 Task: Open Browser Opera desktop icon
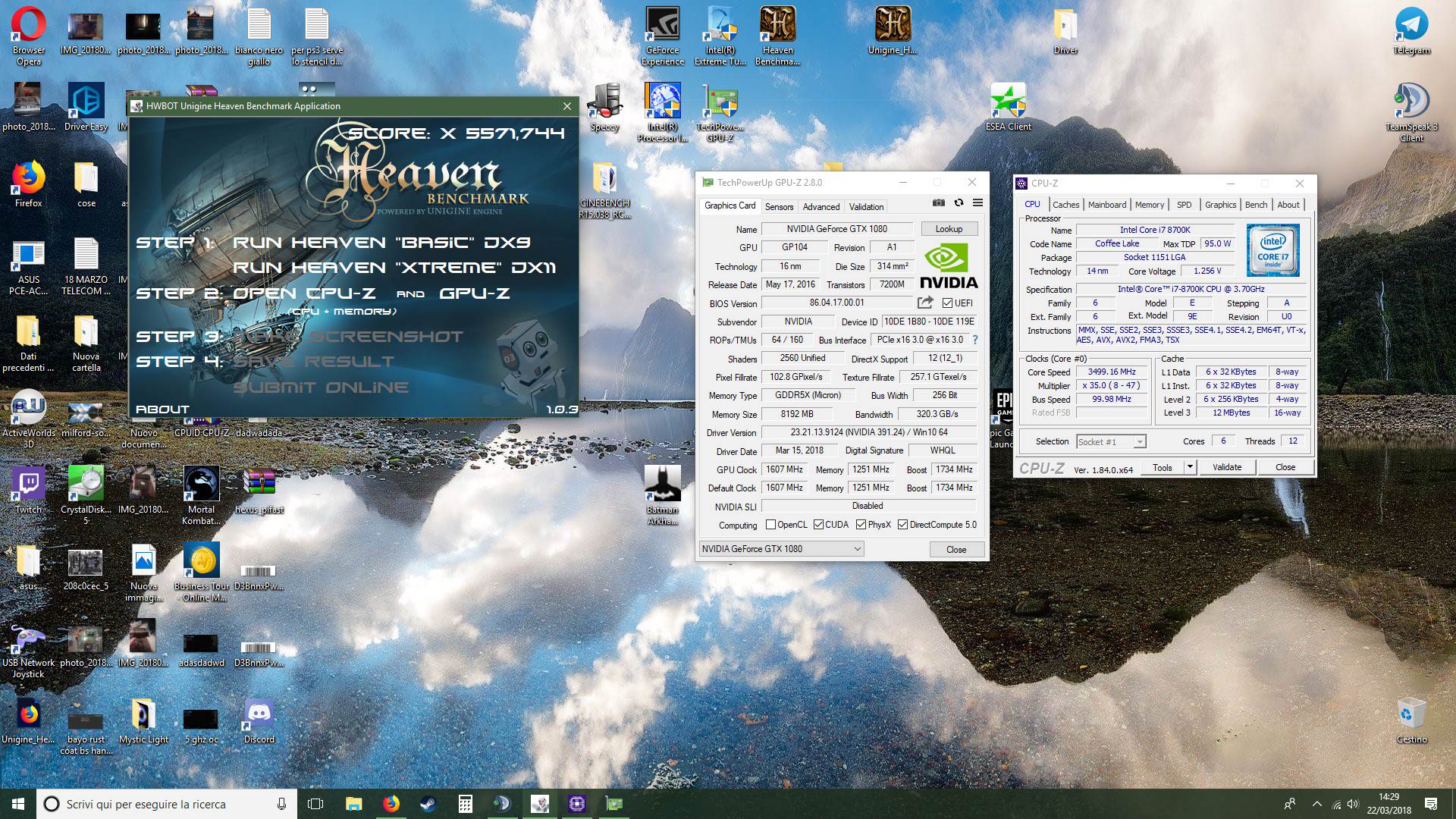(29, 36)
